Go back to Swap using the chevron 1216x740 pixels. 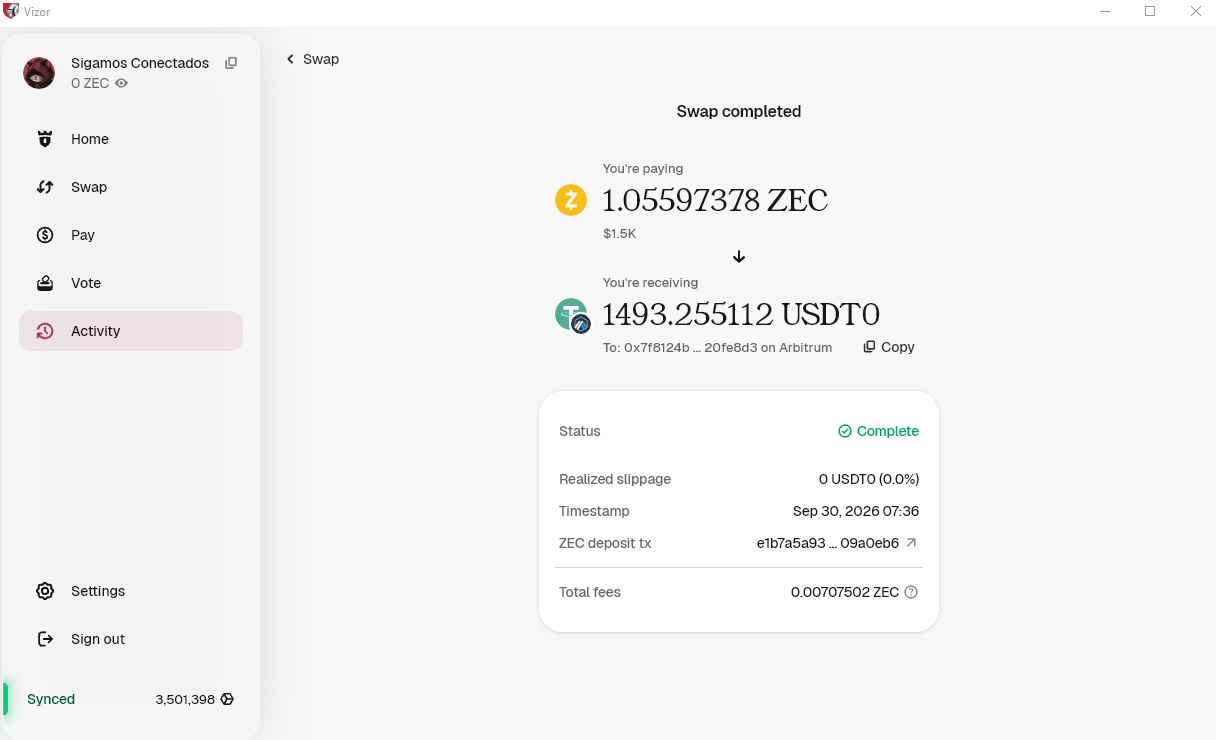290,59
